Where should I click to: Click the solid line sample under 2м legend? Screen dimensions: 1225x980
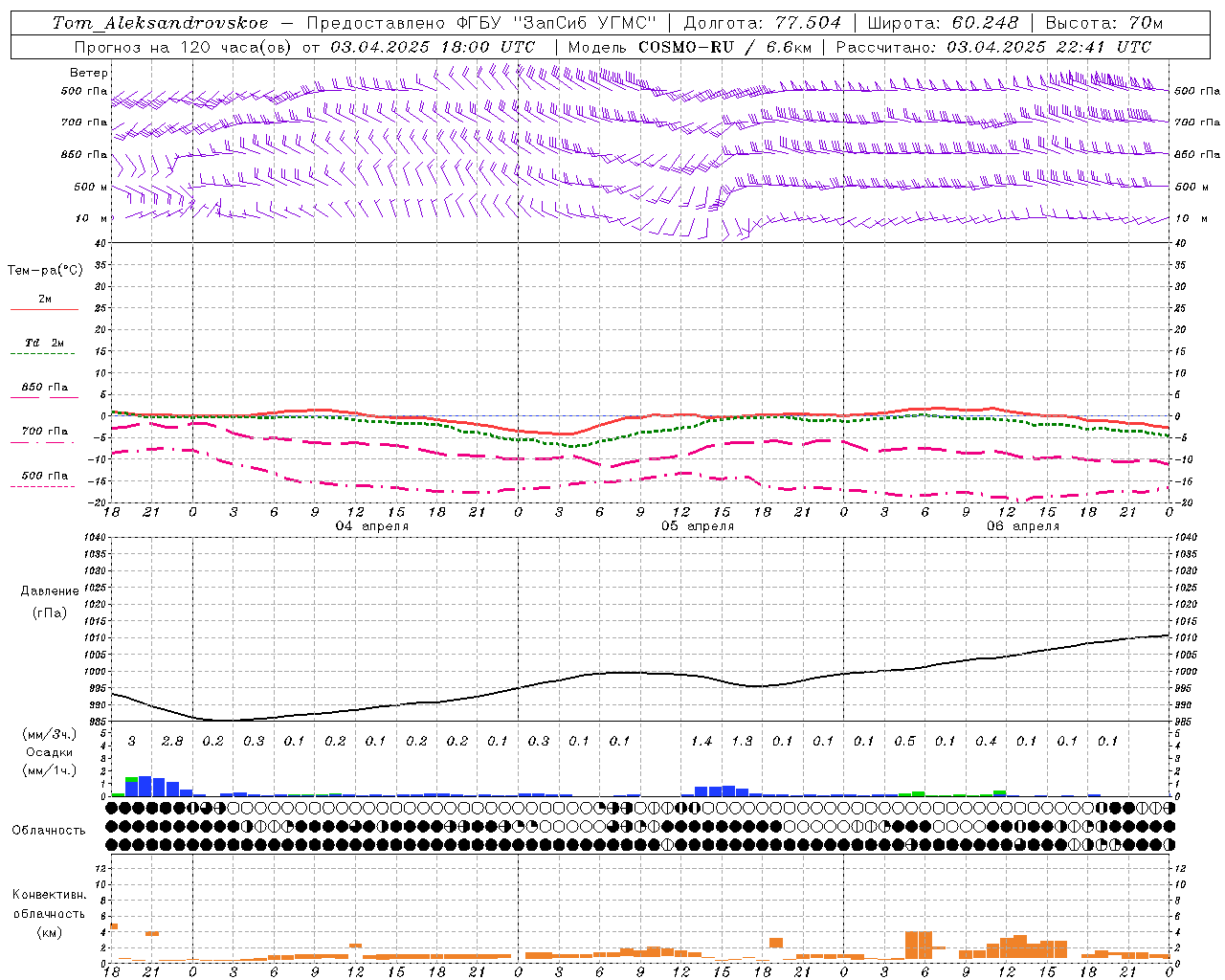tap(44, 310)
